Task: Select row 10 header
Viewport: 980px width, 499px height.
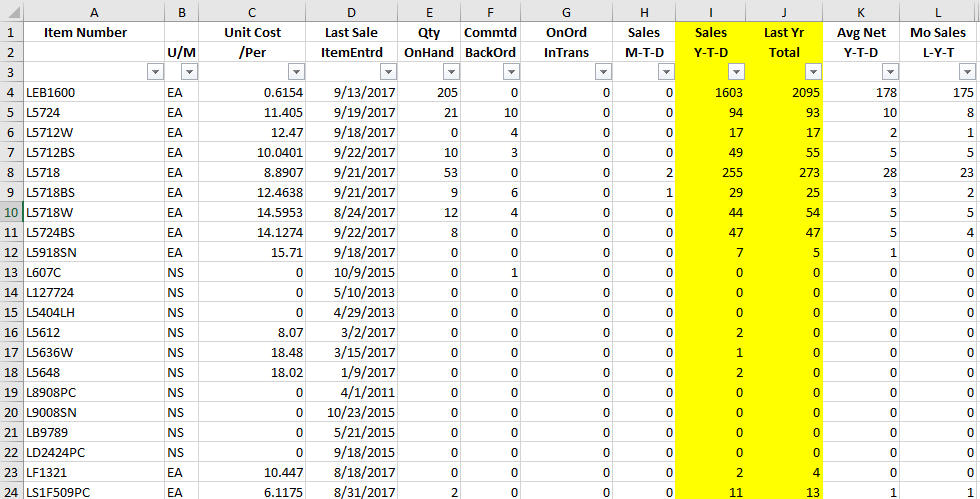Action: pyautogui.click(x=11, y=212)
